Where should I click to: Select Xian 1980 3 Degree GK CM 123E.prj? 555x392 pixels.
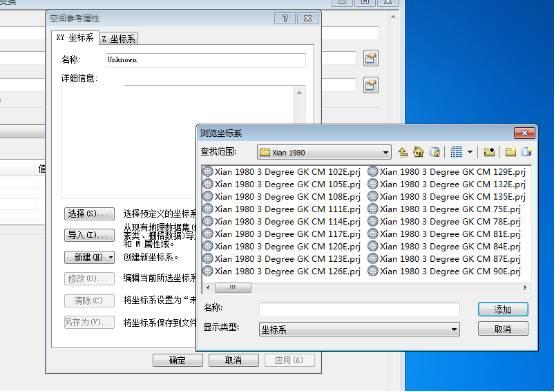pyautogui.click(x=281, y=259)
